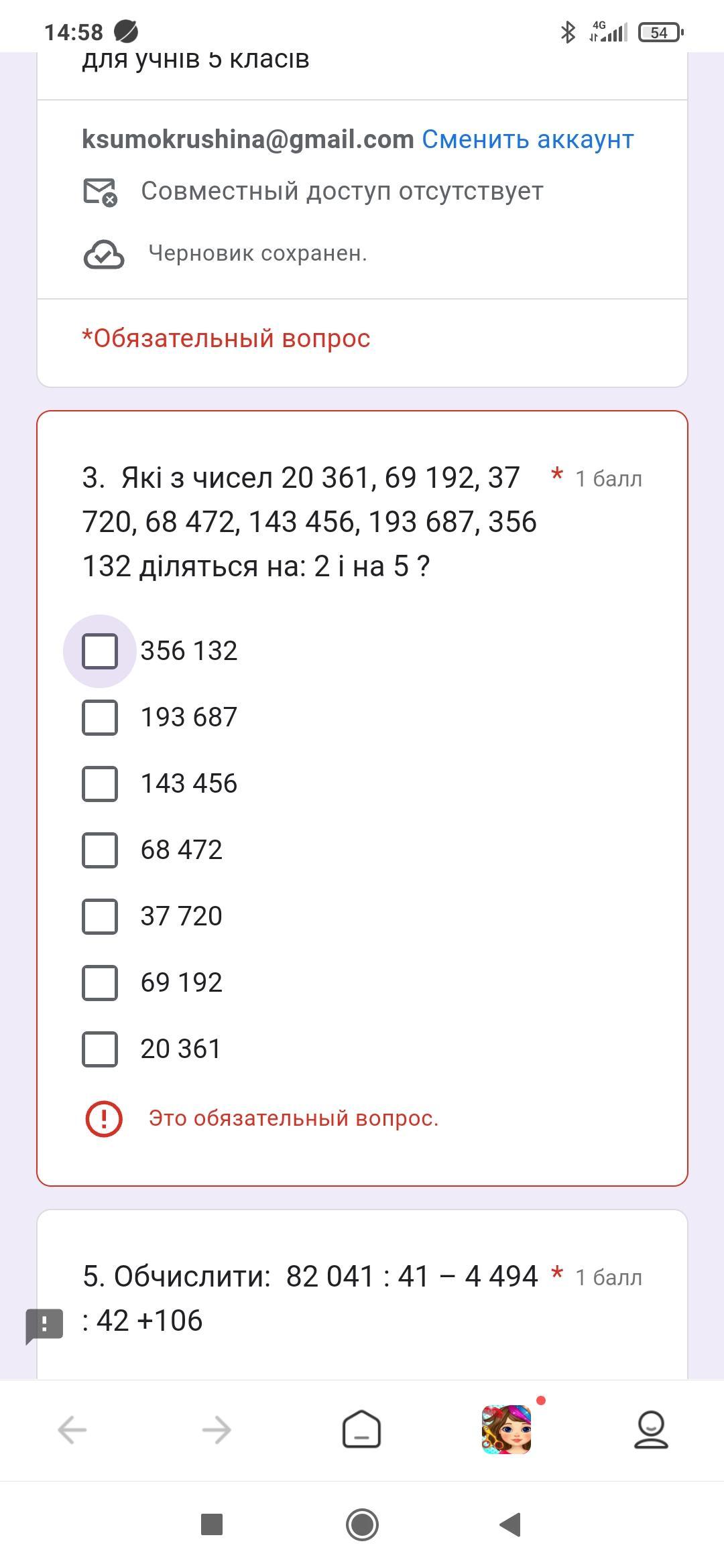724x1568 pixels.
Task: Mark the 68 472 checkbox
Action: point(100,850)
